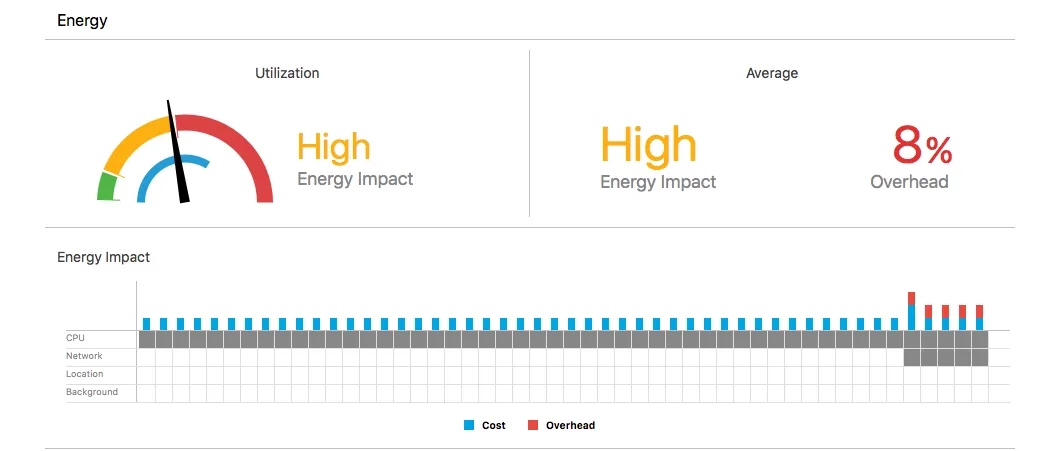Click the red Overhead legend swatch
1056x451 pixels.
pos(532,426)
